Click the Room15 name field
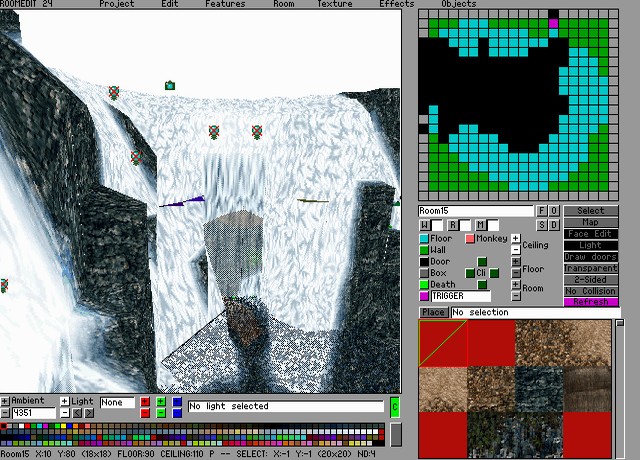 [x=476, y=211]
